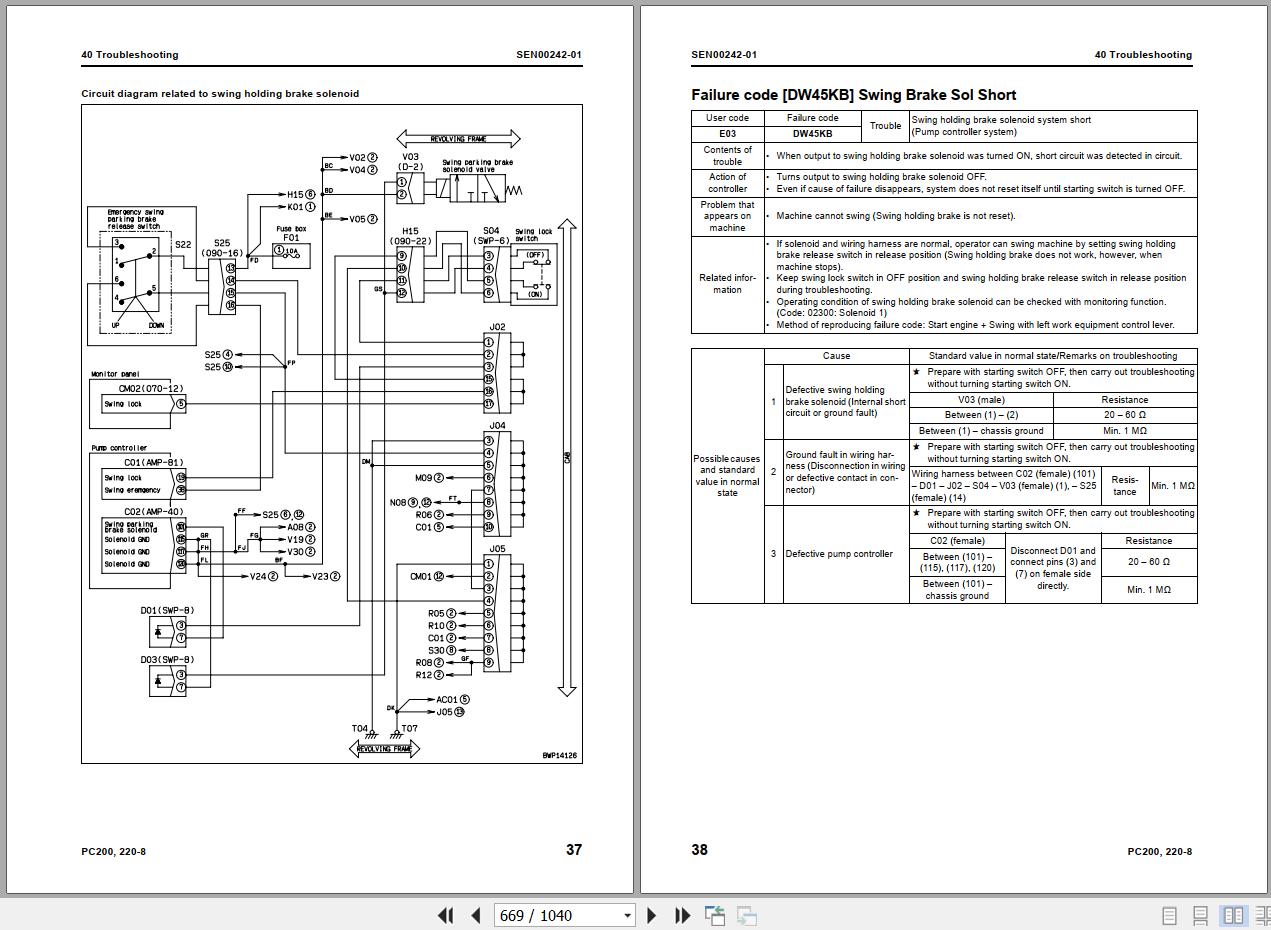Go to the first page

[x=446, y=915]
